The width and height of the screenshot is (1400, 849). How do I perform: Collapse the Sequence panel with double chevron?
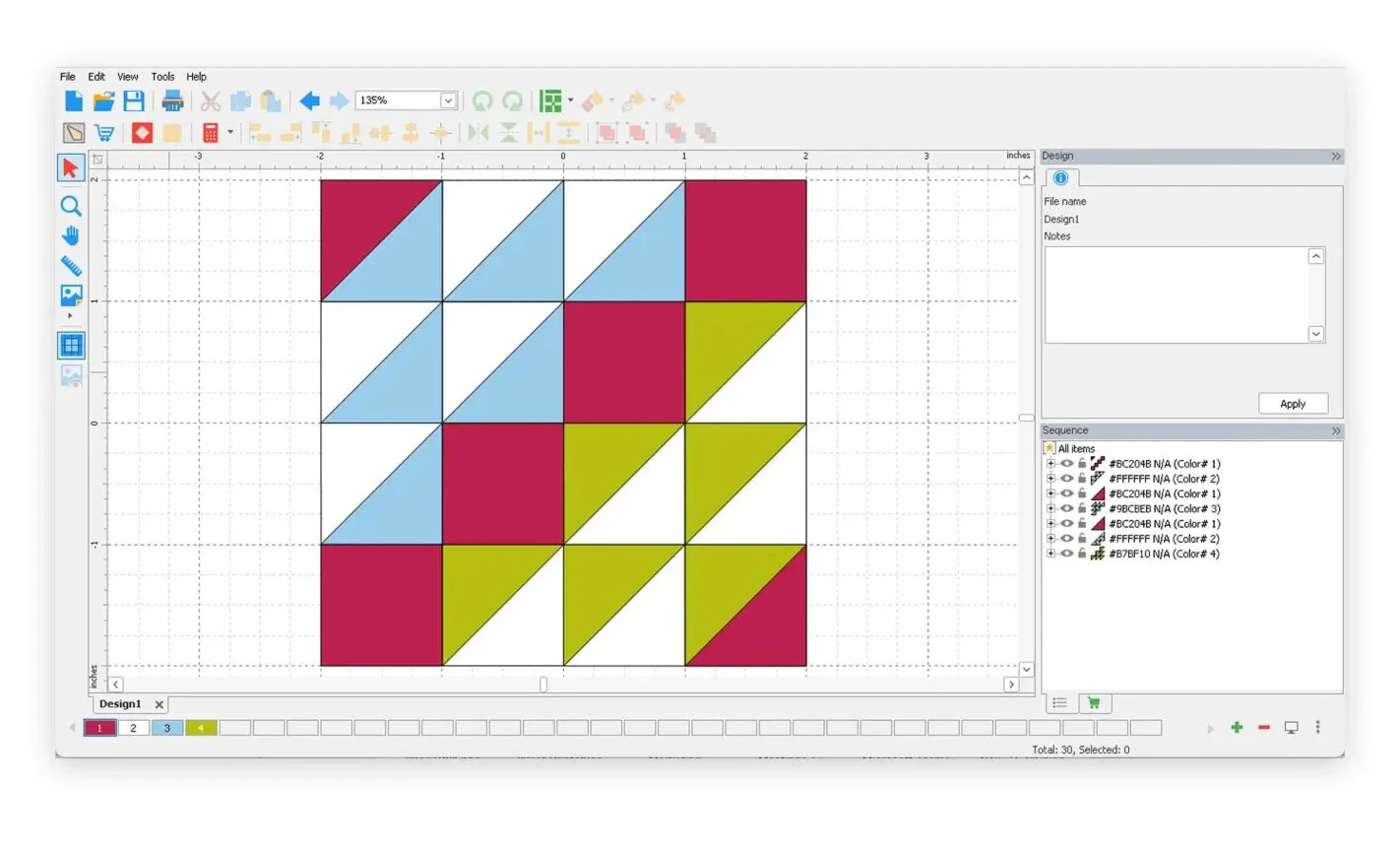pyautogui.click(x=1335, y=431)
